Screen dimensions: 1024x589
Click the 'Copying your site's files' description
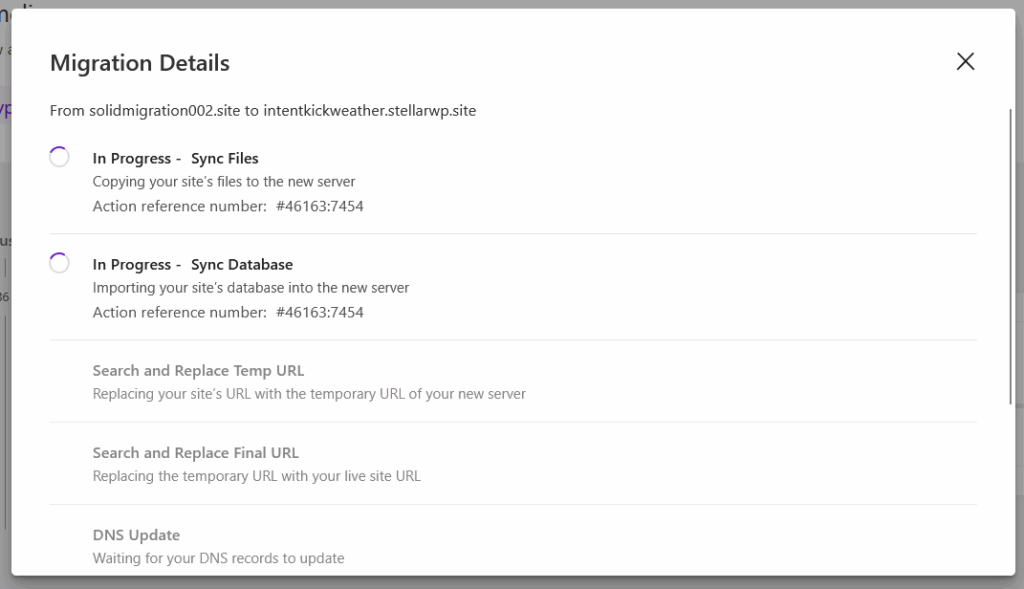(x=224, y=182)
